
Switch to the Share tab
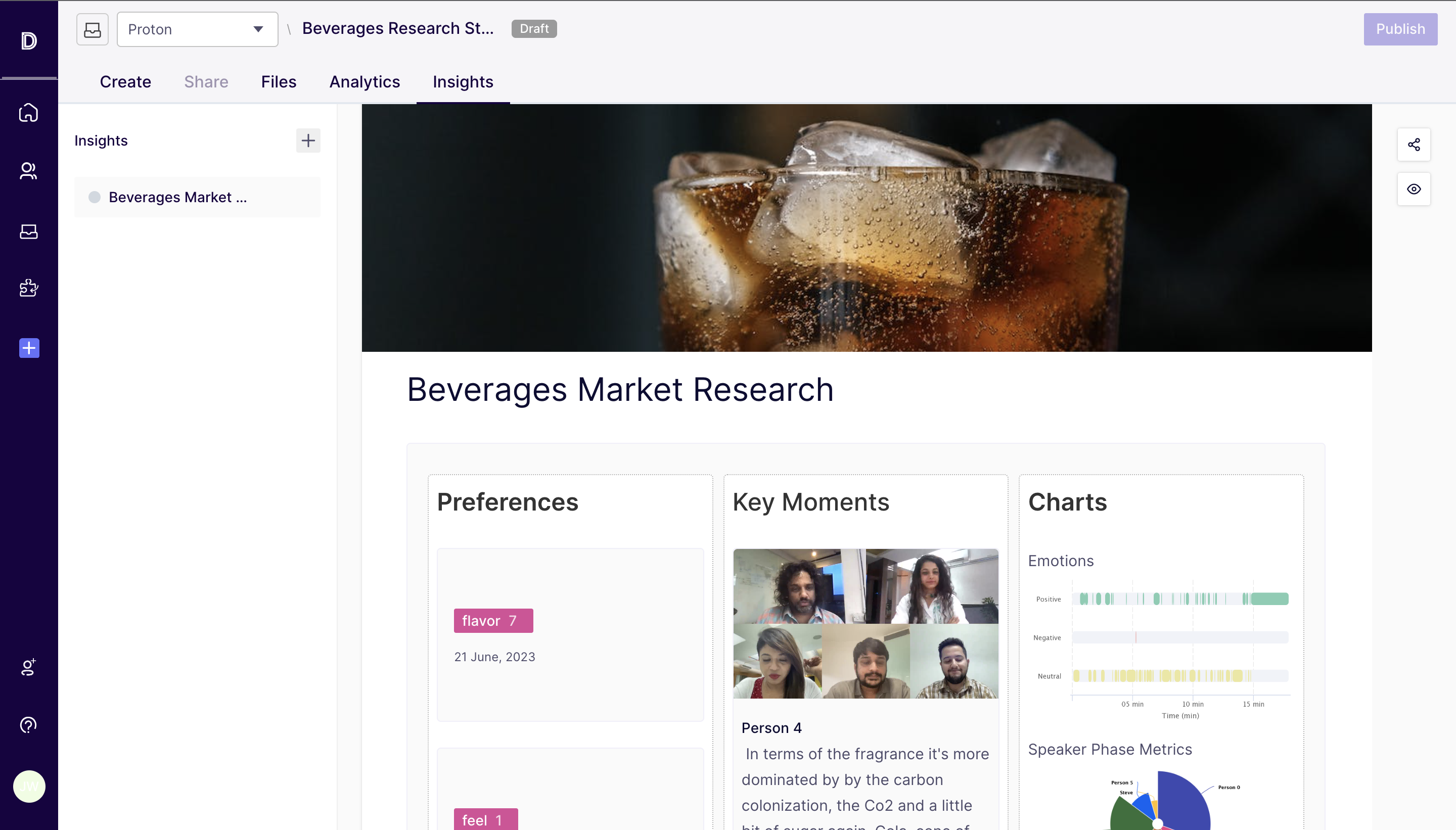click(x=206, y=81)
